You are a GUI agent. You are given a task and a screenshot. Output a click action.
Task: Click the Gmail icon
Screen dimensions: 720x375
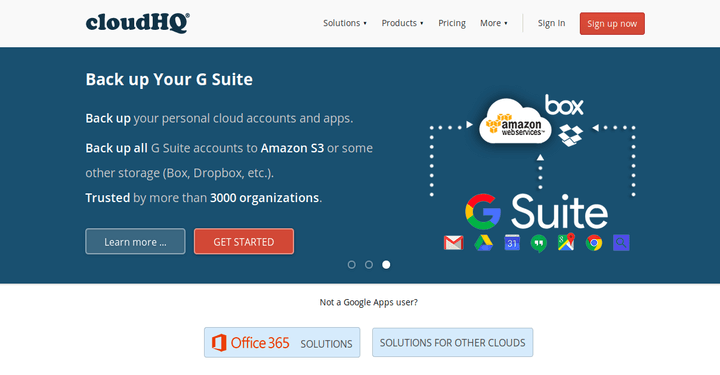tap(454, 242)
